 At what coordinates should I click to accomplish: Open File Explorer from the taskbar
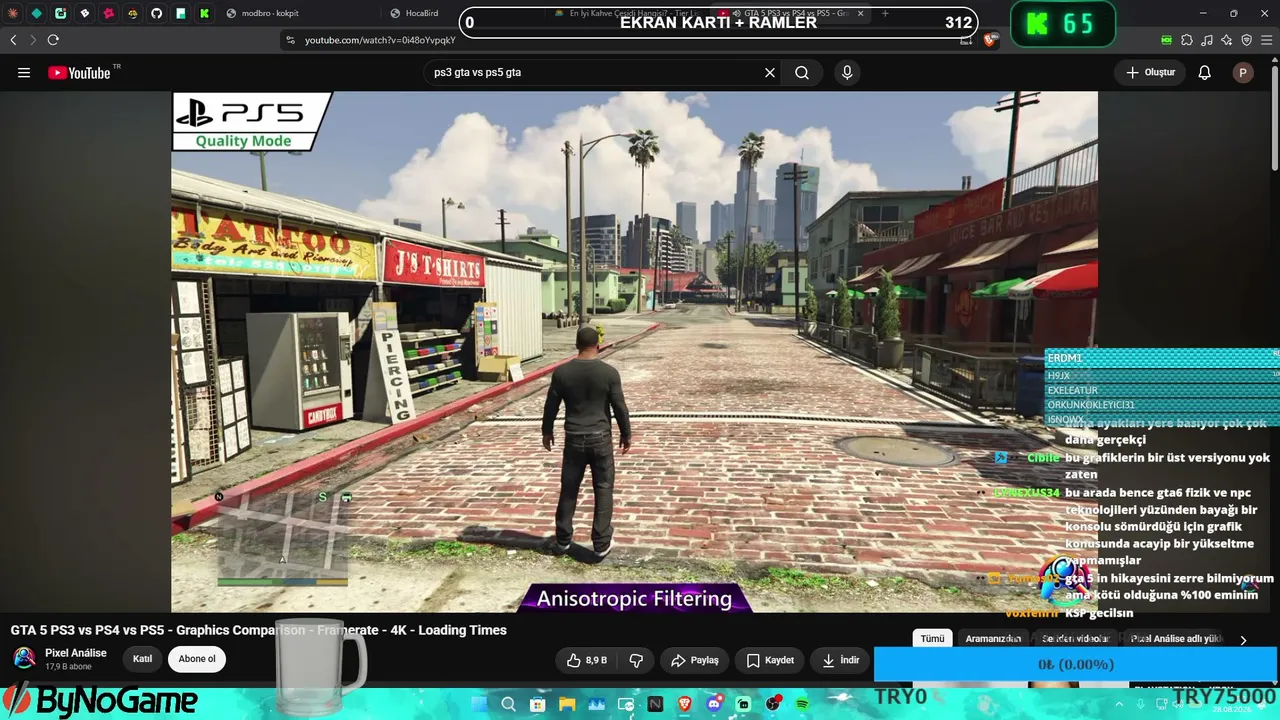pos(567,704)
